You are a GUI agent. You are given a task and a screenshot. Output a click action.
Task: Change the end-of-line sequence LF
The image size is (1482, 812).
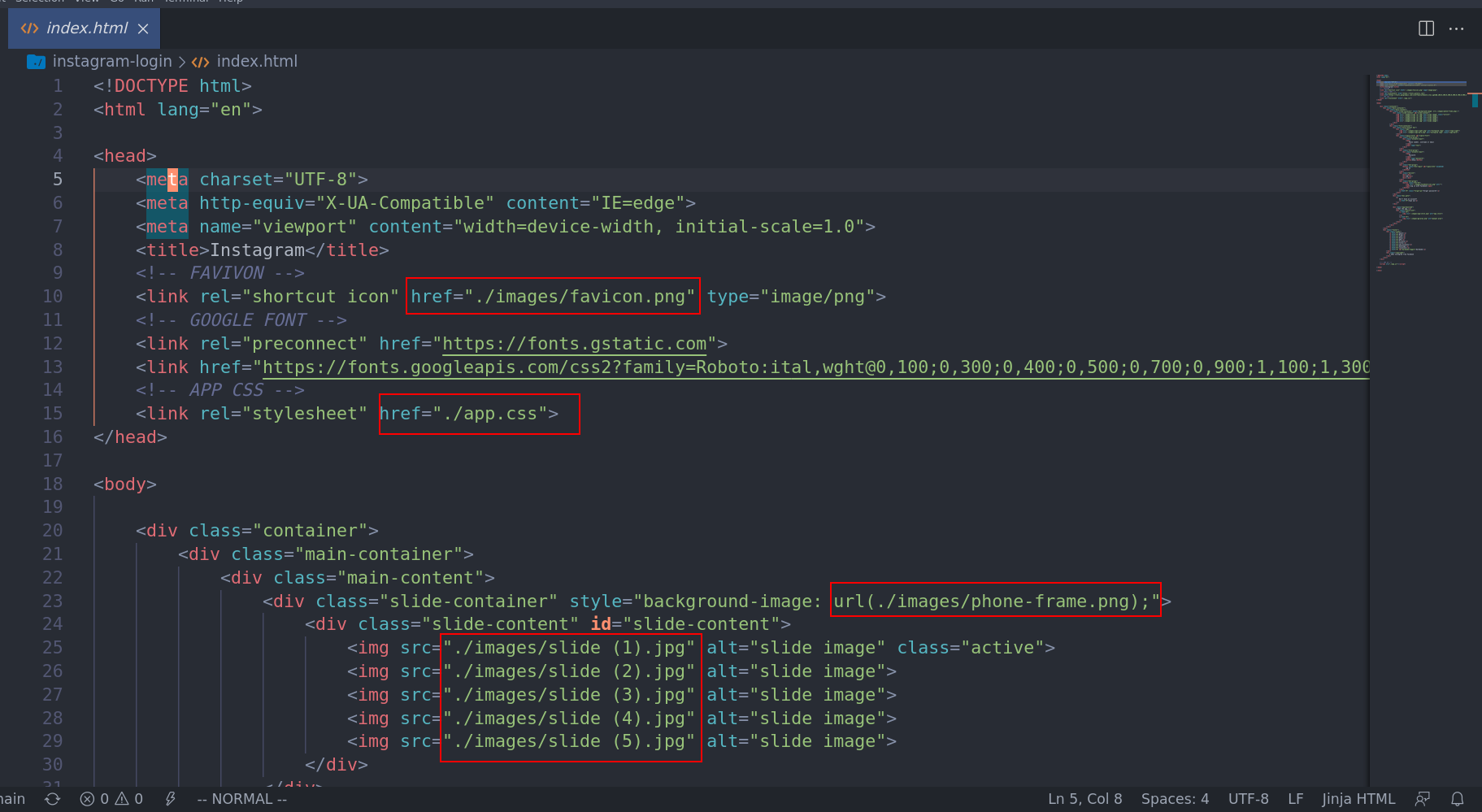click(1296, 799)
